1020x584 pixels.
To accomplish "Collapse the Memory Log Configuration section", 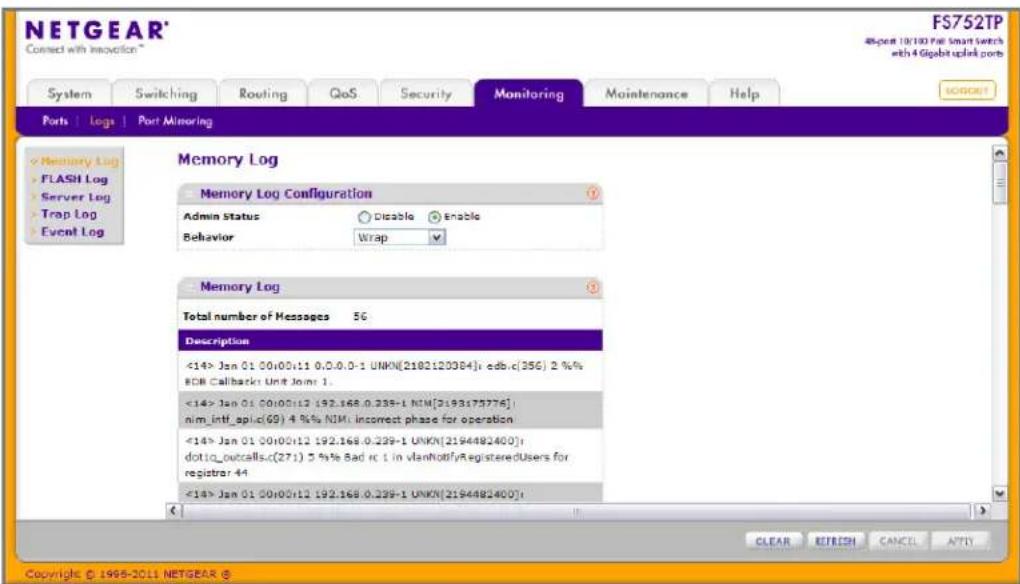I will point(189,194).
